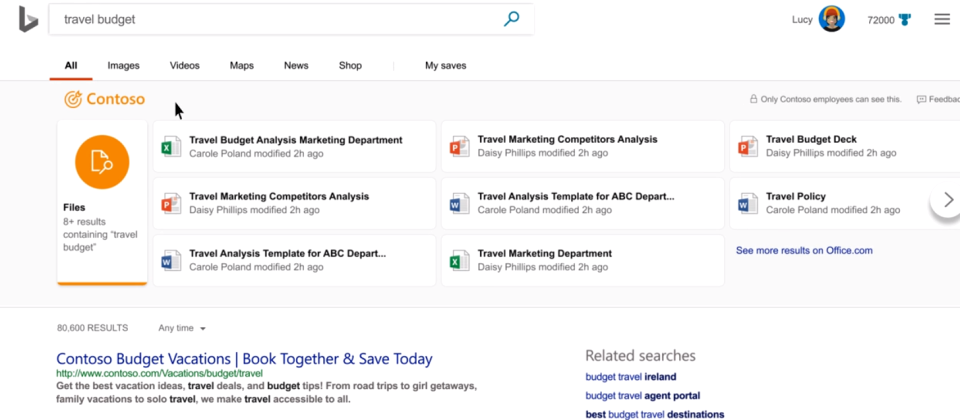Click the Files results card
This screenshot has height=420, width=960.
102,203
